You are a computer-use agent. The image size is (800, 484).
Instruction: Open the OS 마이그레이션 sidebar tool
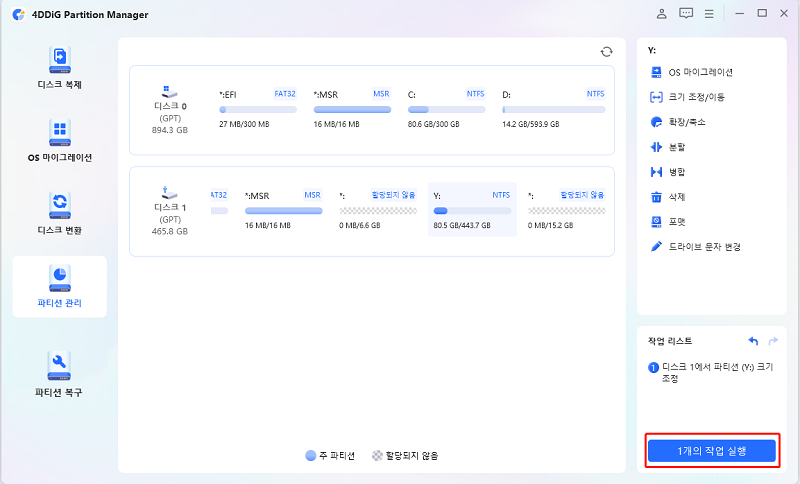pos(60,141)
